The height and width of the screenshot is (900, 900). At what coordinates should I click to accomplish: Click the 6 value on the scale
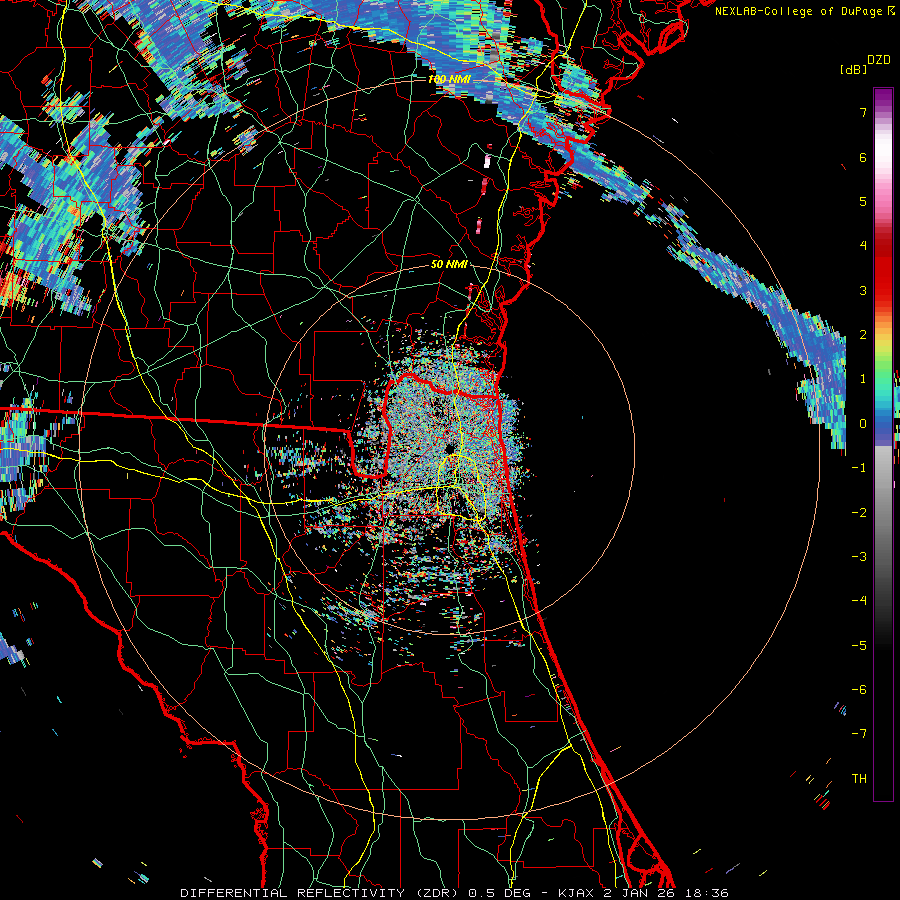[x=862, y=157]
